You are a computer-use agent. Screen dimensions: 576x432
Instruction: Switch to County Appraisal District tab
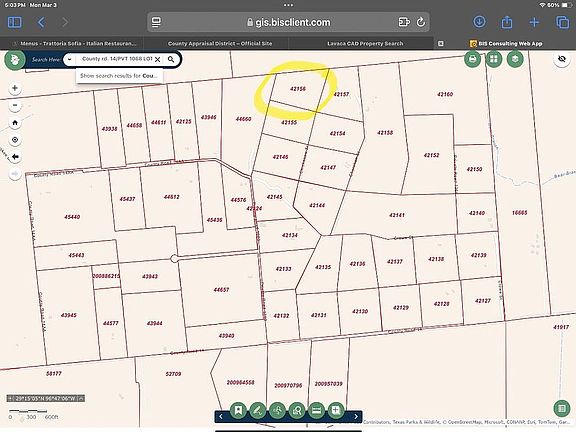point(220,43)
